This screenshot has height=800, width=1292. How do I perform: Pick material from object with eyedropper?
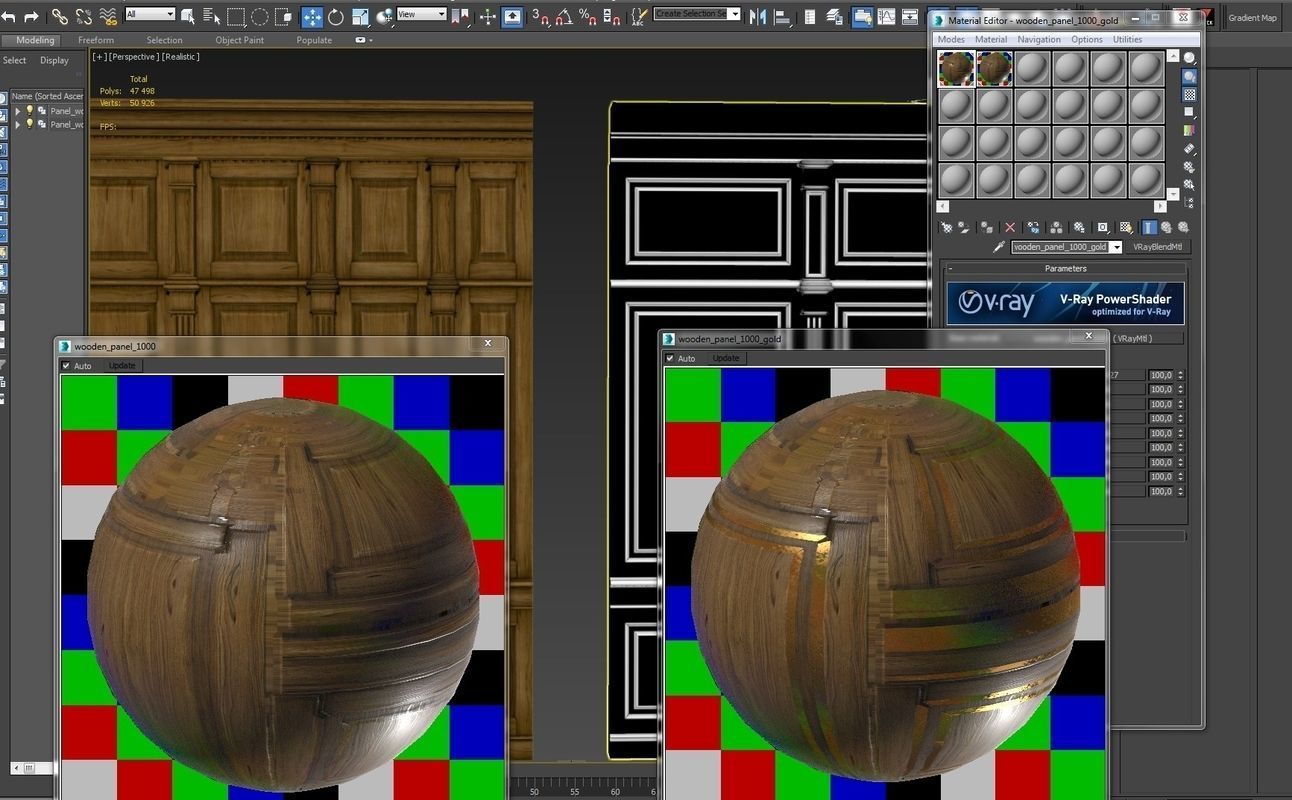pos(998,246)
